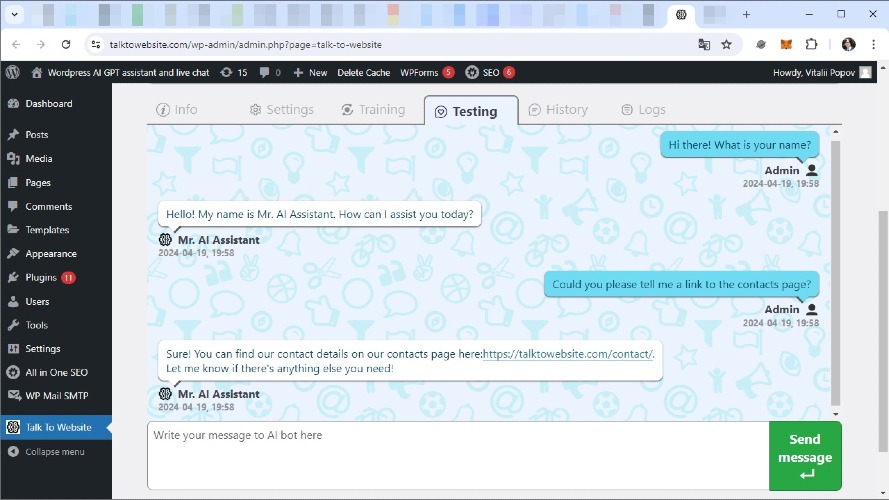This screenshot has width=889, height=500.
Task: Open comments bubble in admin bar
Action: [270, 73]
